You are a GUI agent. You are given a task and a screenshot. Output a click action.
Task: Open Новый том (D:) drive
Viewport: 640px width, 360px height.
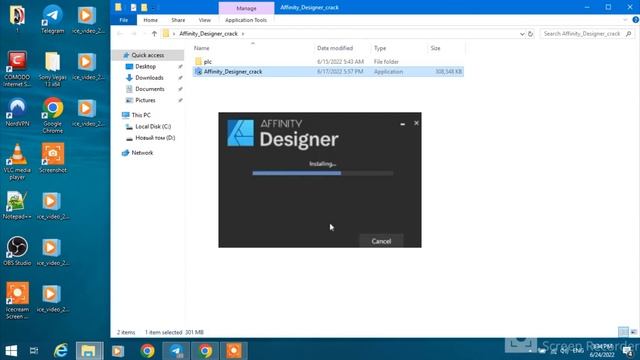pos(155,138)
